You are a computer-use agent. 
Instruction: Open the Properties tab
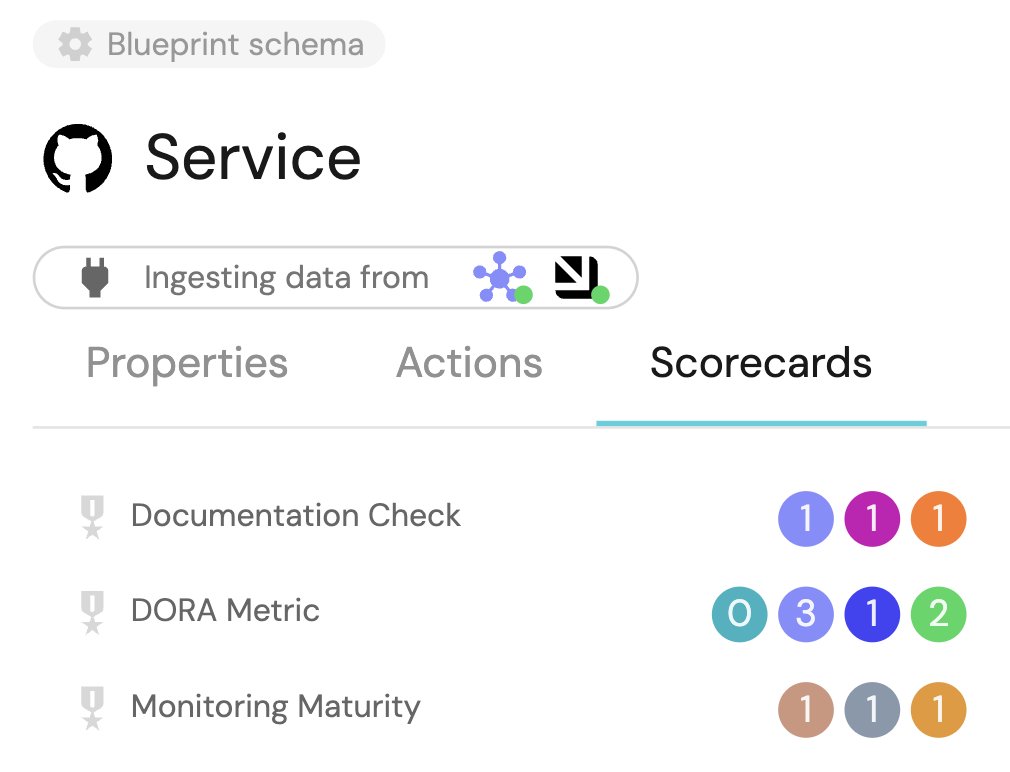tap(187, 363)
